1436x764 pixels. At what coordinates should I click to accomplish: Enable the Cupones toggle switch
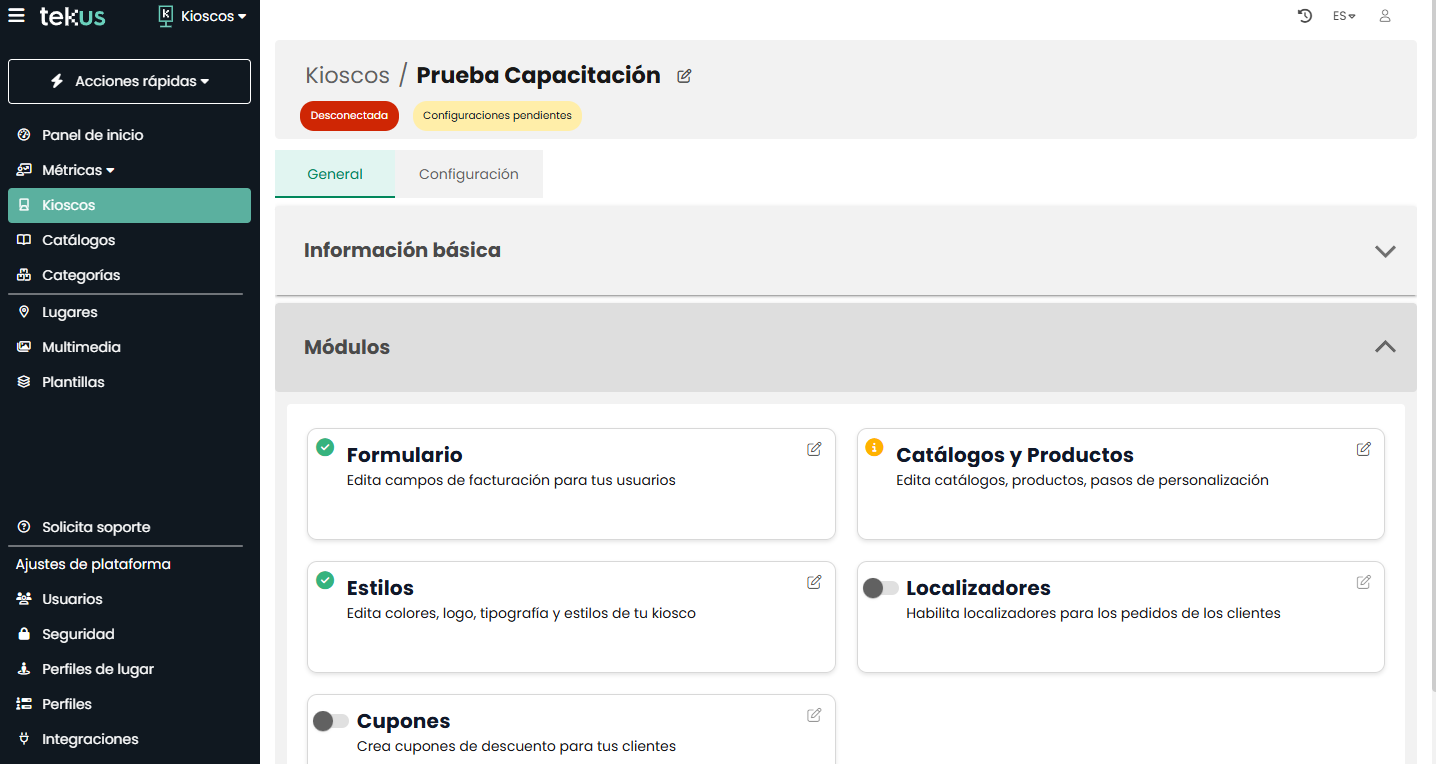[331, 721]
